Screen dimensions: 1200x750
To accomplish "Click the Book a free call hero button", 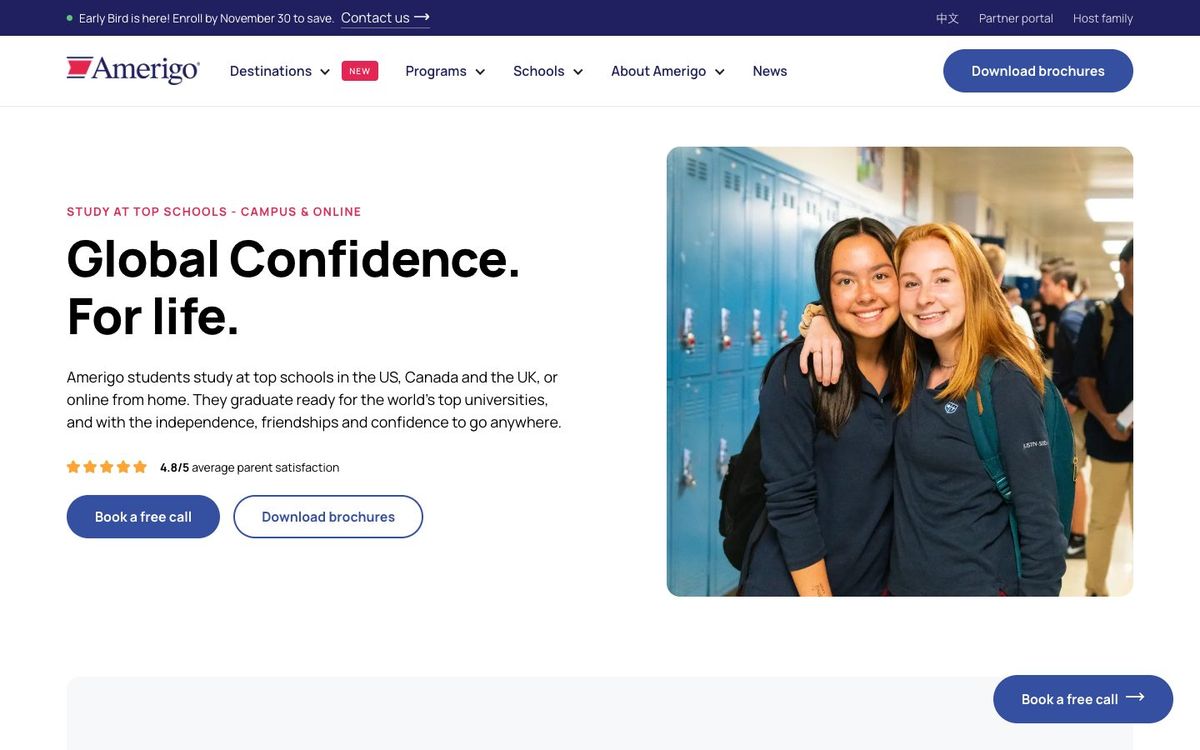I will click(143, 517).
